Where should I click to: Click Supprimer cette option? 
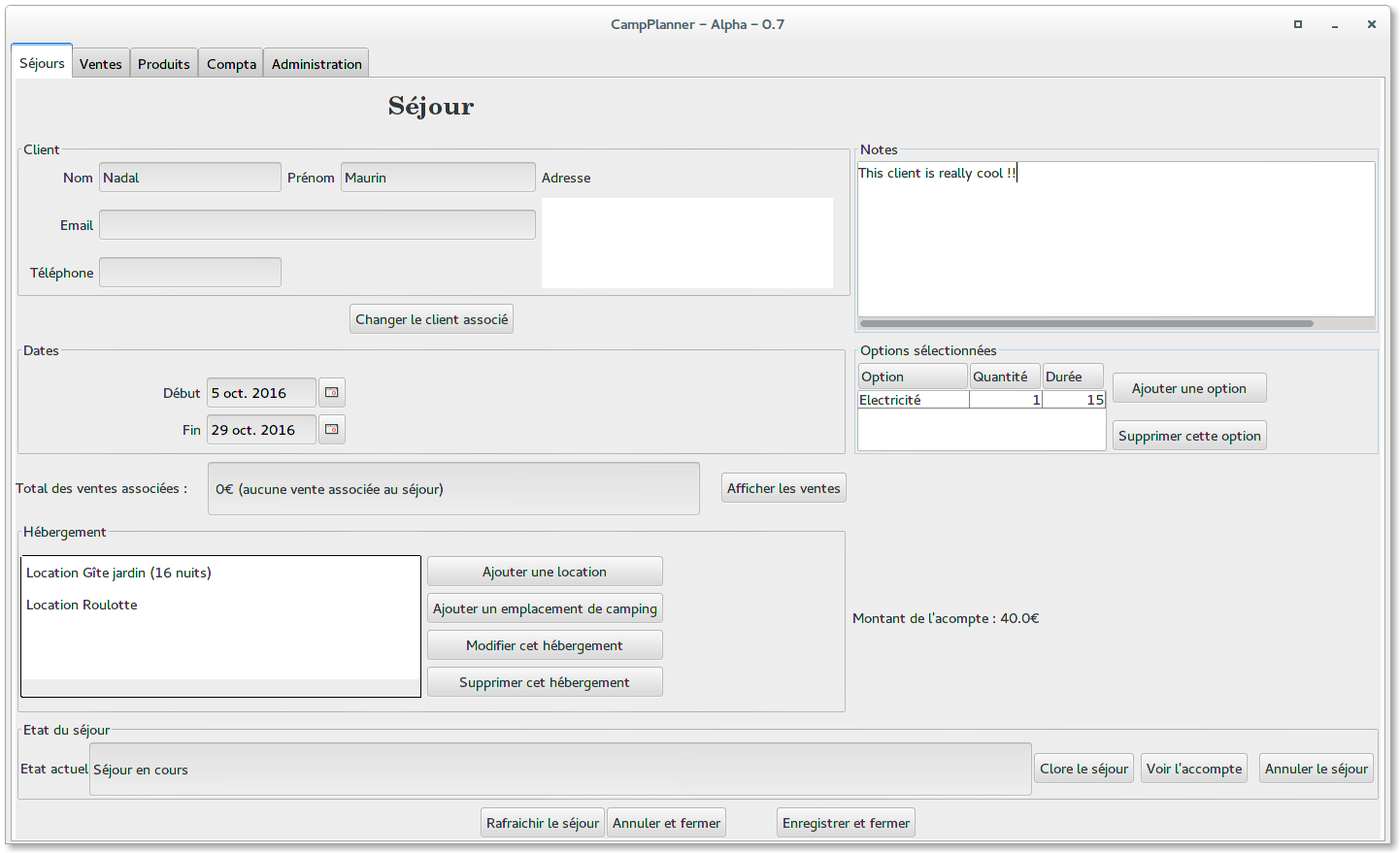[x=1188, y=436]
